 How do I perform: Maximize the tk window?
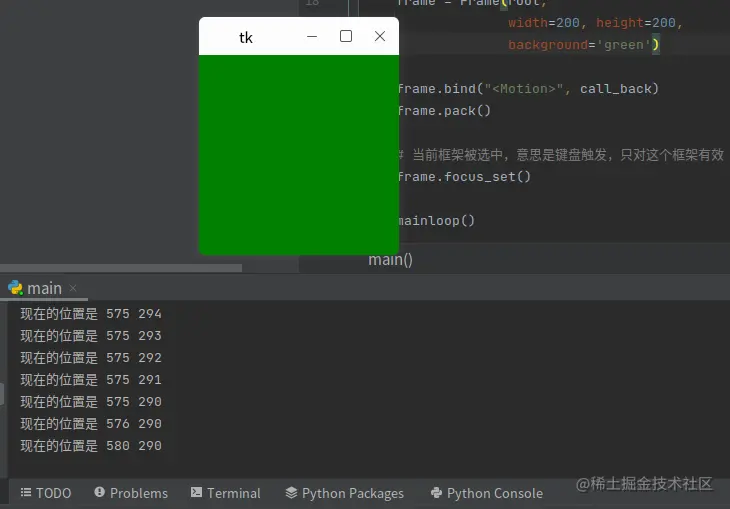coord(346,36)
